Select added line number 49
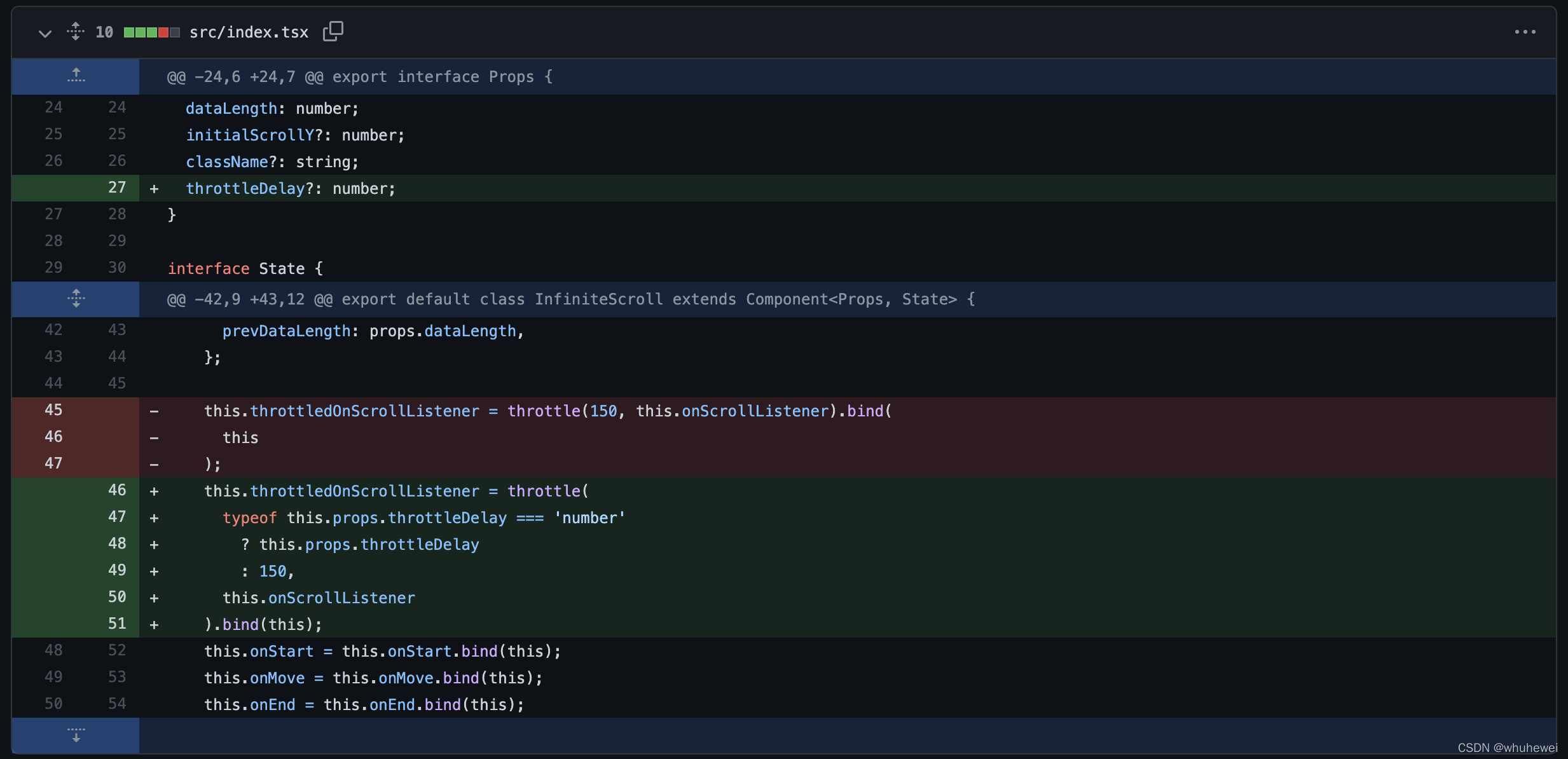 (117, 570)
